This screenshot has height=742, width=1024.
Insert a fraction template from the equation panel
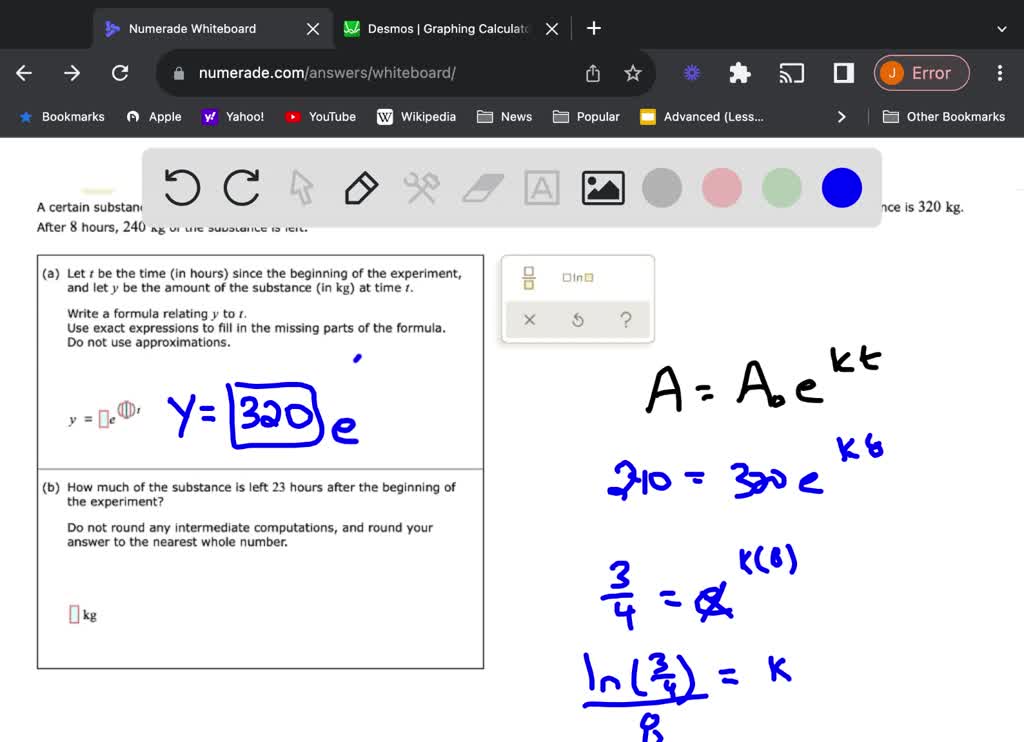pos(527,278)
